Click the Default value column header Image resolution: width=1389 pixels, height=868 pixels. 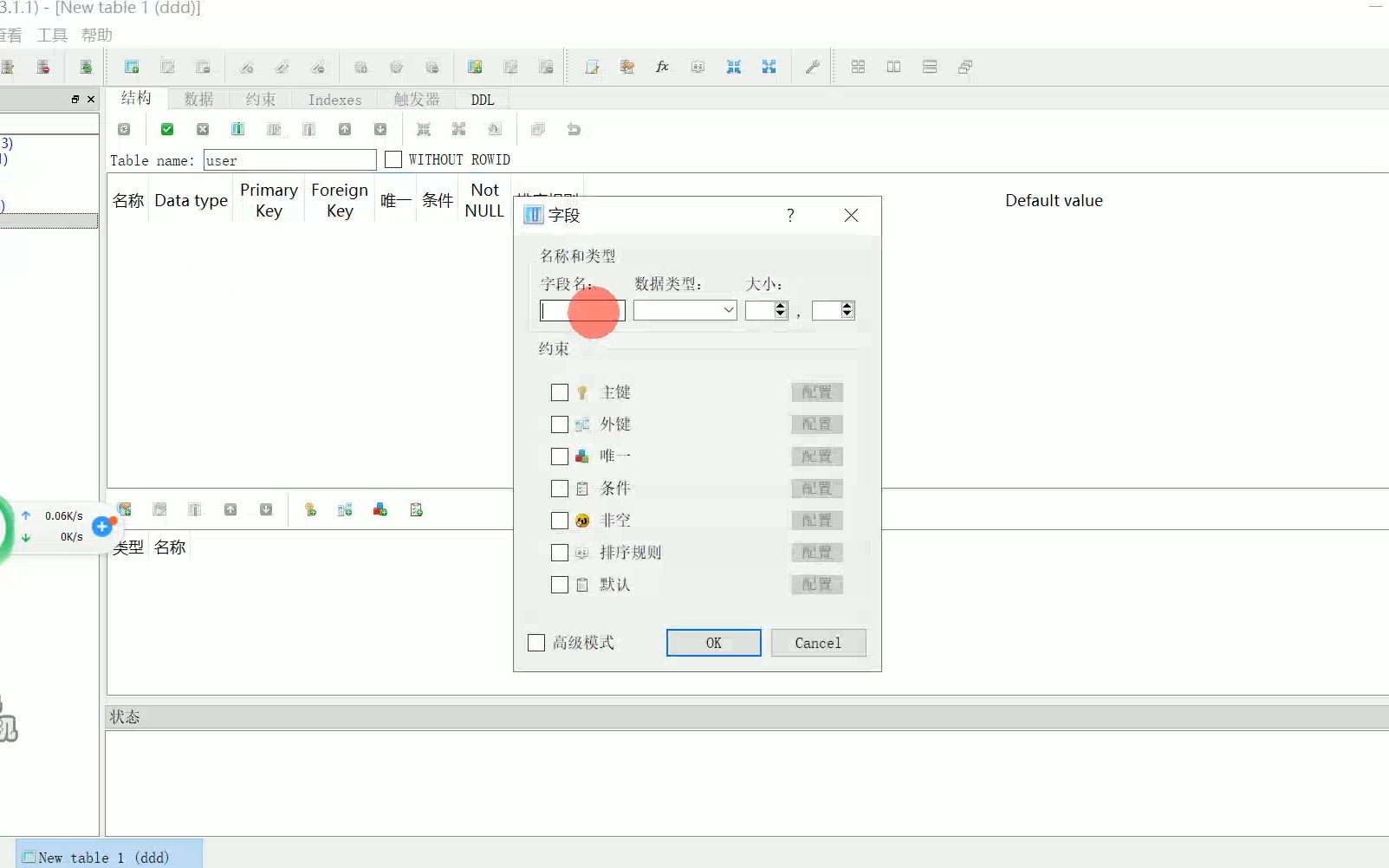click(1054, 200)
